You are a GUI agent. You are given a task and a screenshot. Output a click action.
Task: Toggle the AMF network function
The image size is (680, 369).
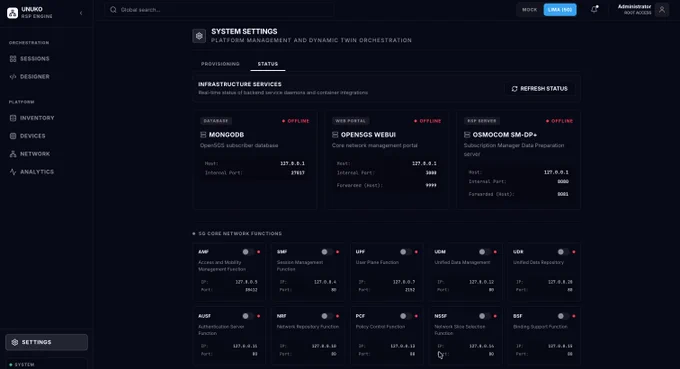248,252
